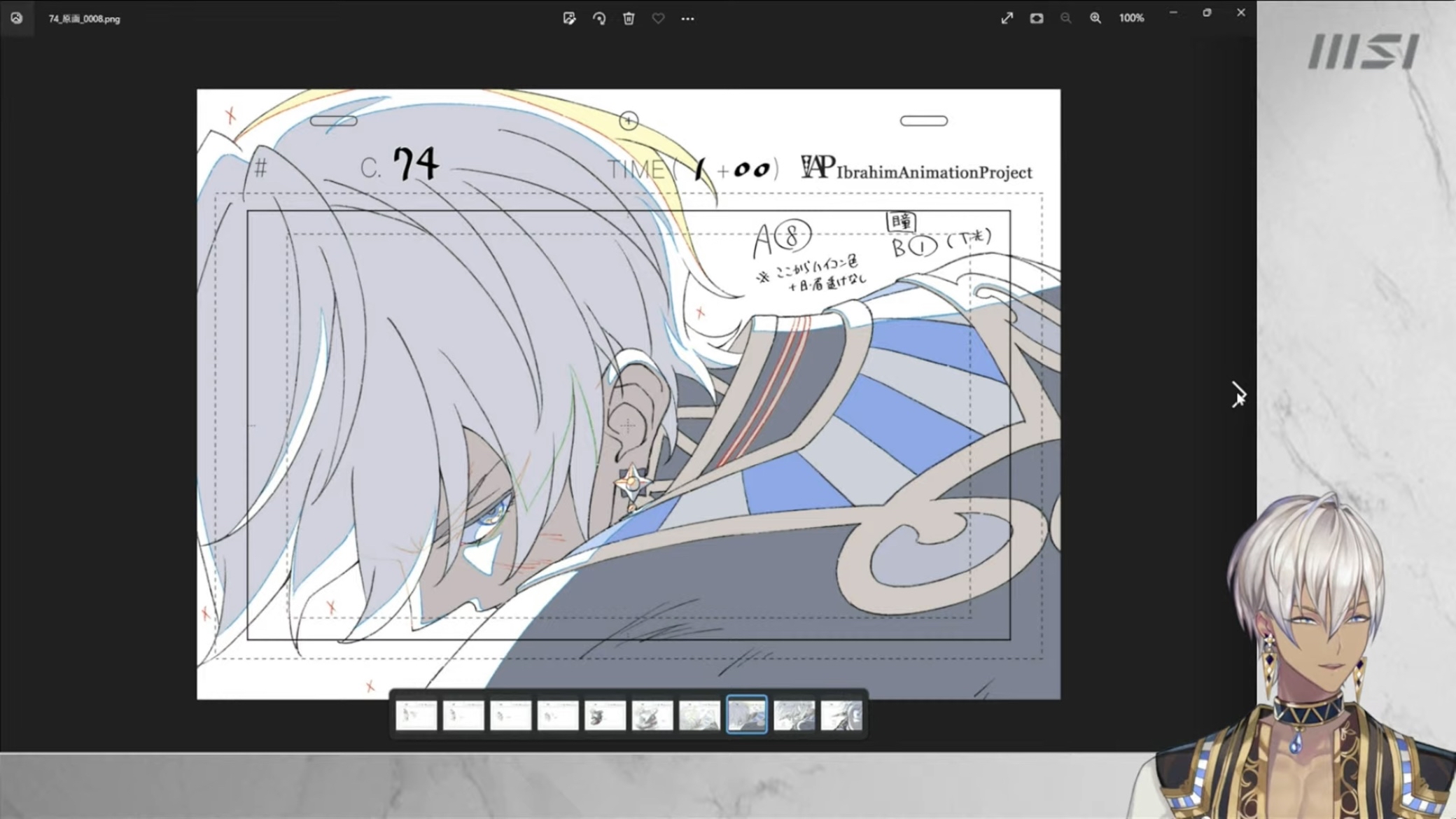Zoom in using the plus magnifier
This screenshot has width=1456, height=819.
(1095, 18)
